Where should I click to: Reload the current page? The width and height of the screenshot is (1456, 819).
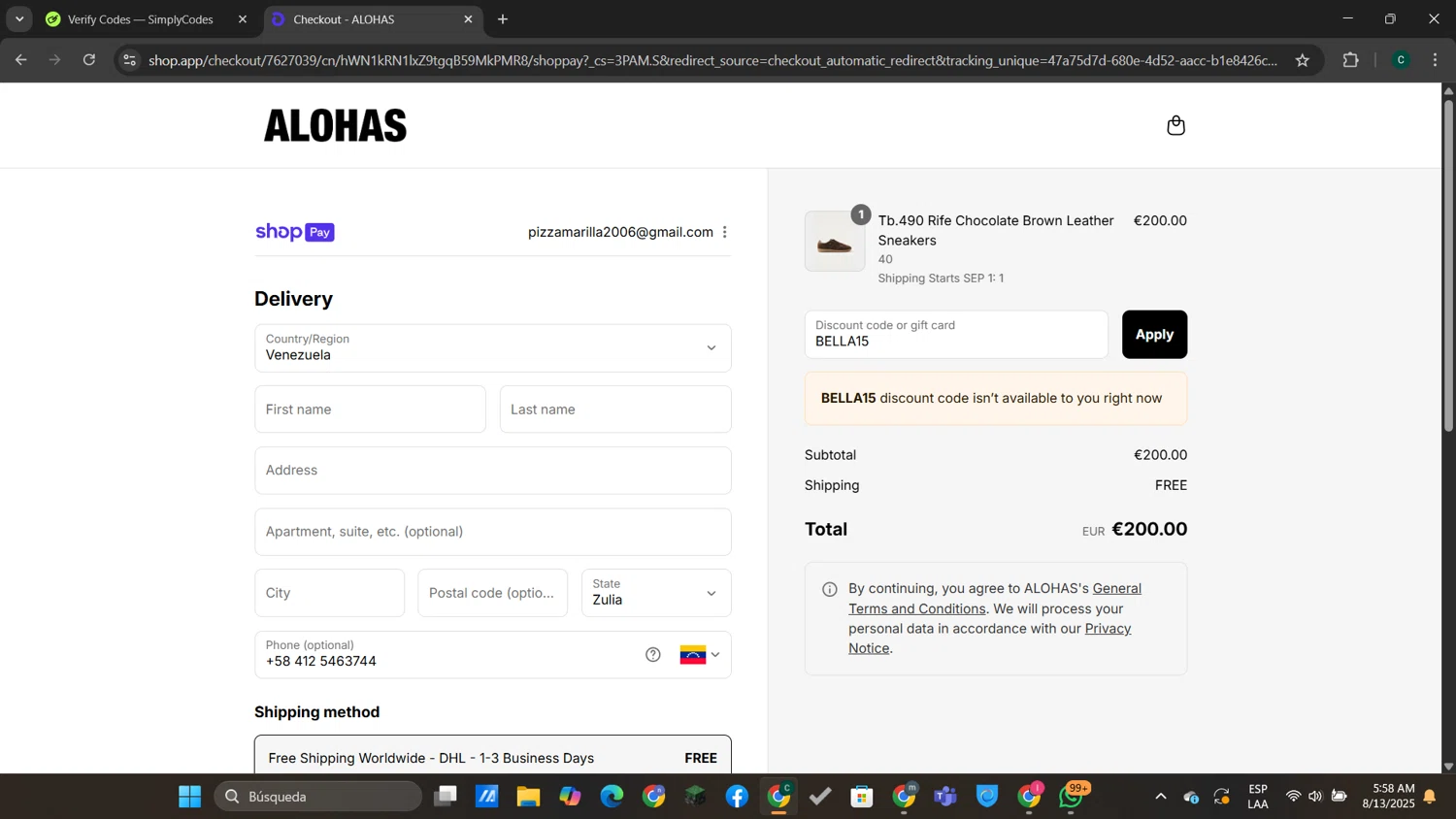(x=89, y=60)
